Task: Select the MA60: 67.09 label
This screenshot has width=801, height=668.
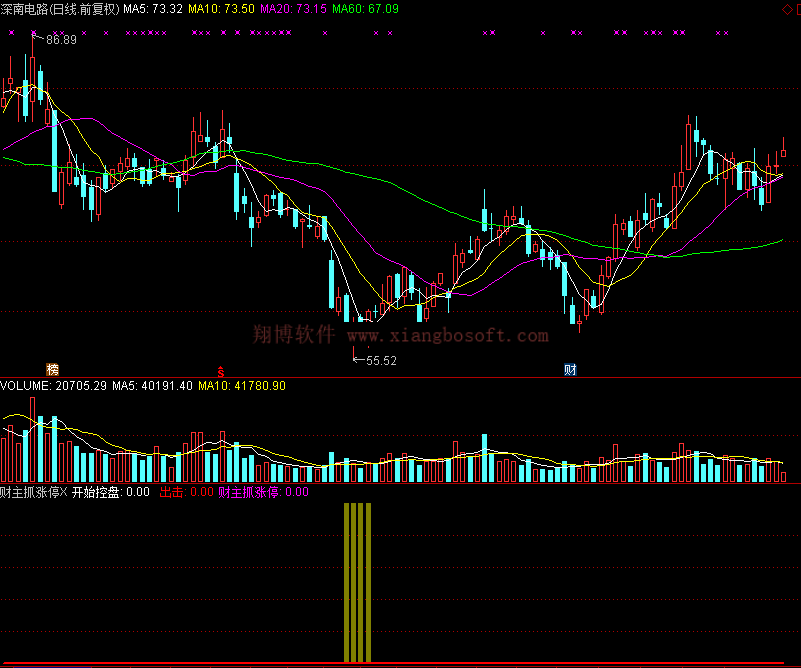Action: [365, 9]
